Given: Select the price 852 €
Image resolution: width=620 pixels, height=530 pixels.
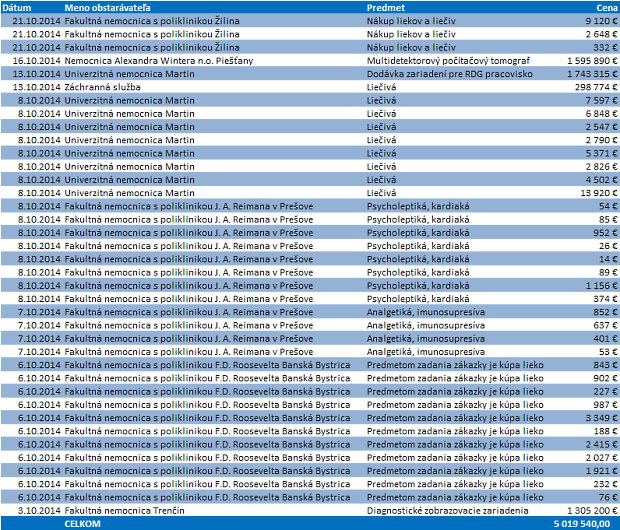Looking at the screenshot, I should pos(605,312).
